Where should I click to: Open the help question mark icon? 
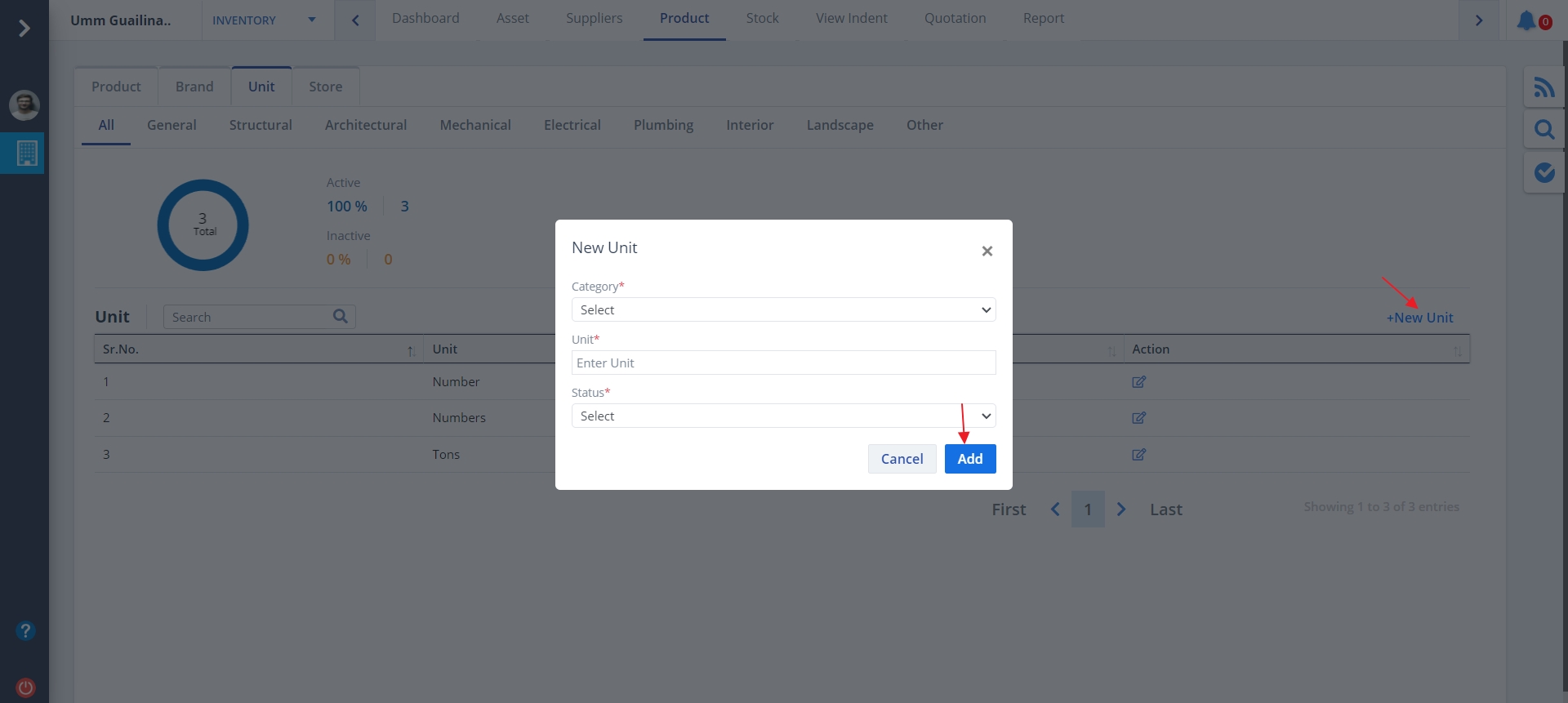[25, 631]
